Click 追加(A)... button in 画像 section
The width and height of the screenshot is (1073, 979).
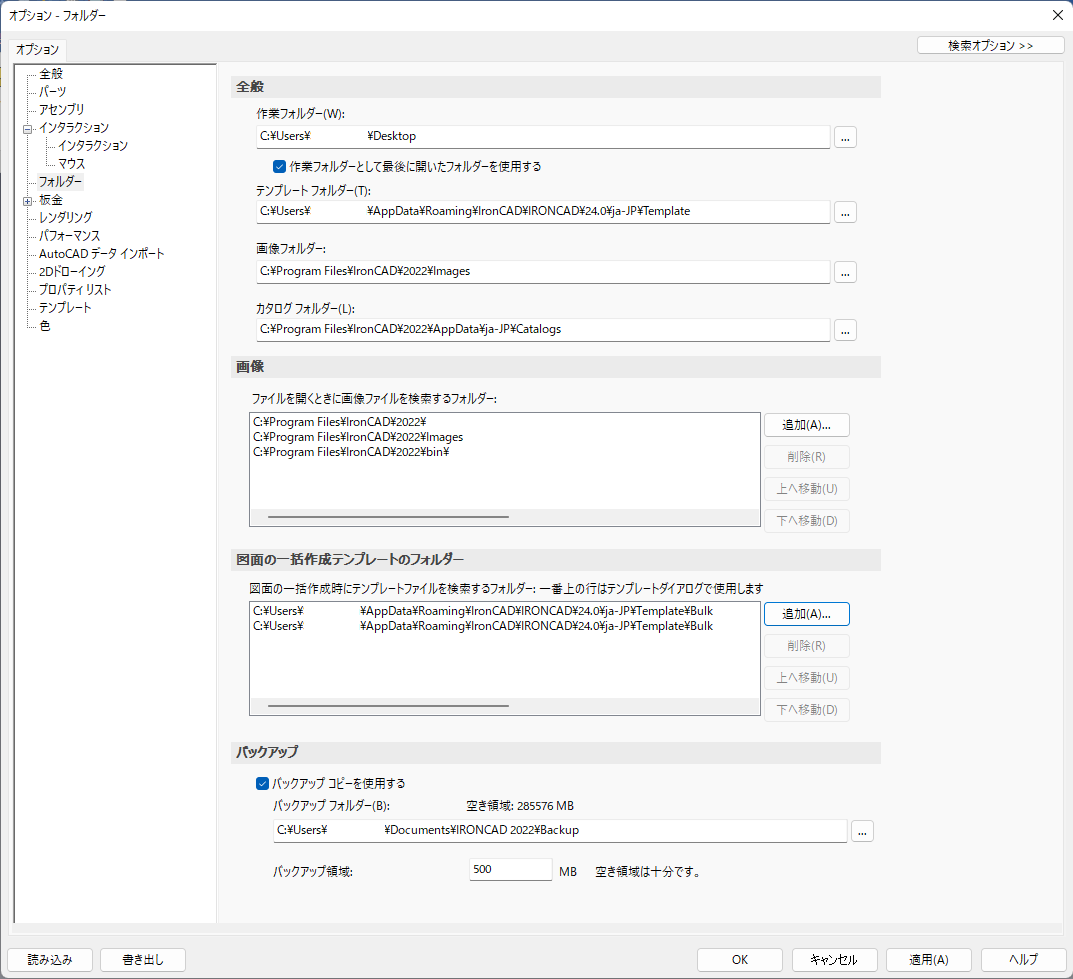[806, 425]
